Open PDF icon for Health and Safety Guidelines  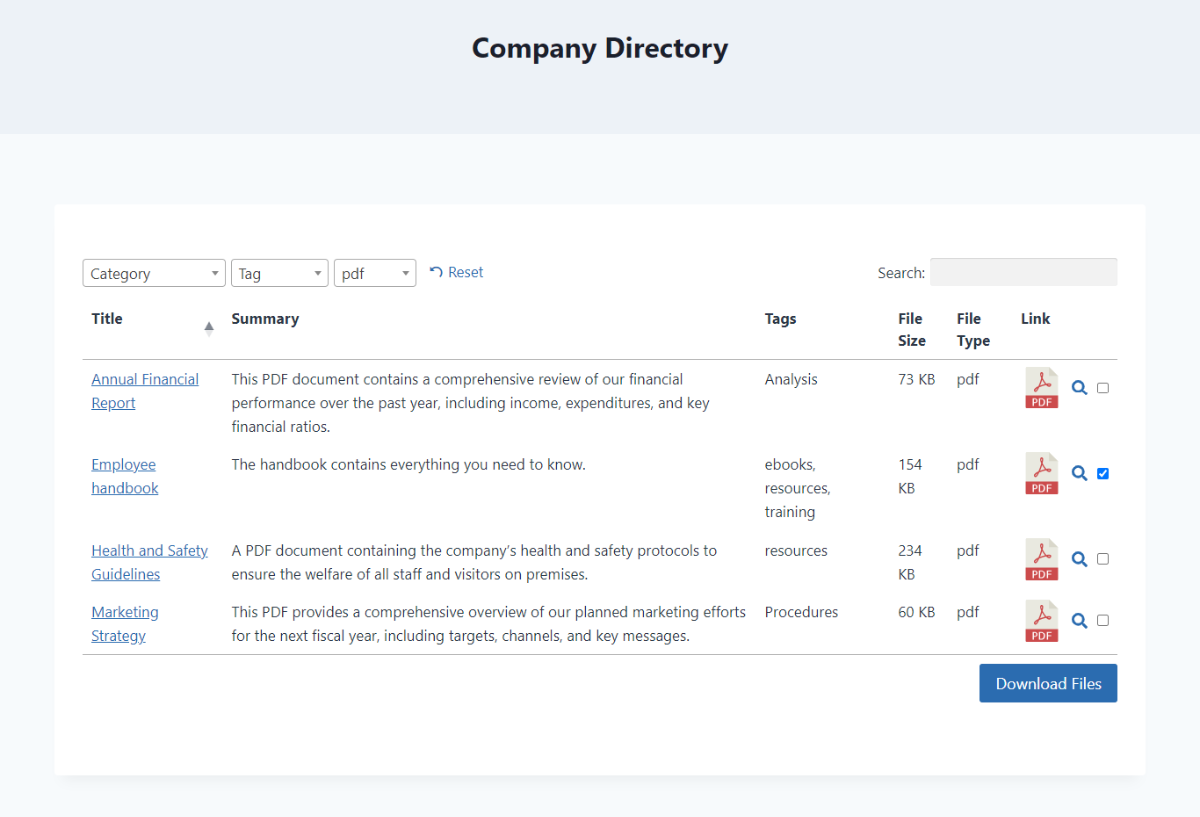click(x=1042, y=559)
